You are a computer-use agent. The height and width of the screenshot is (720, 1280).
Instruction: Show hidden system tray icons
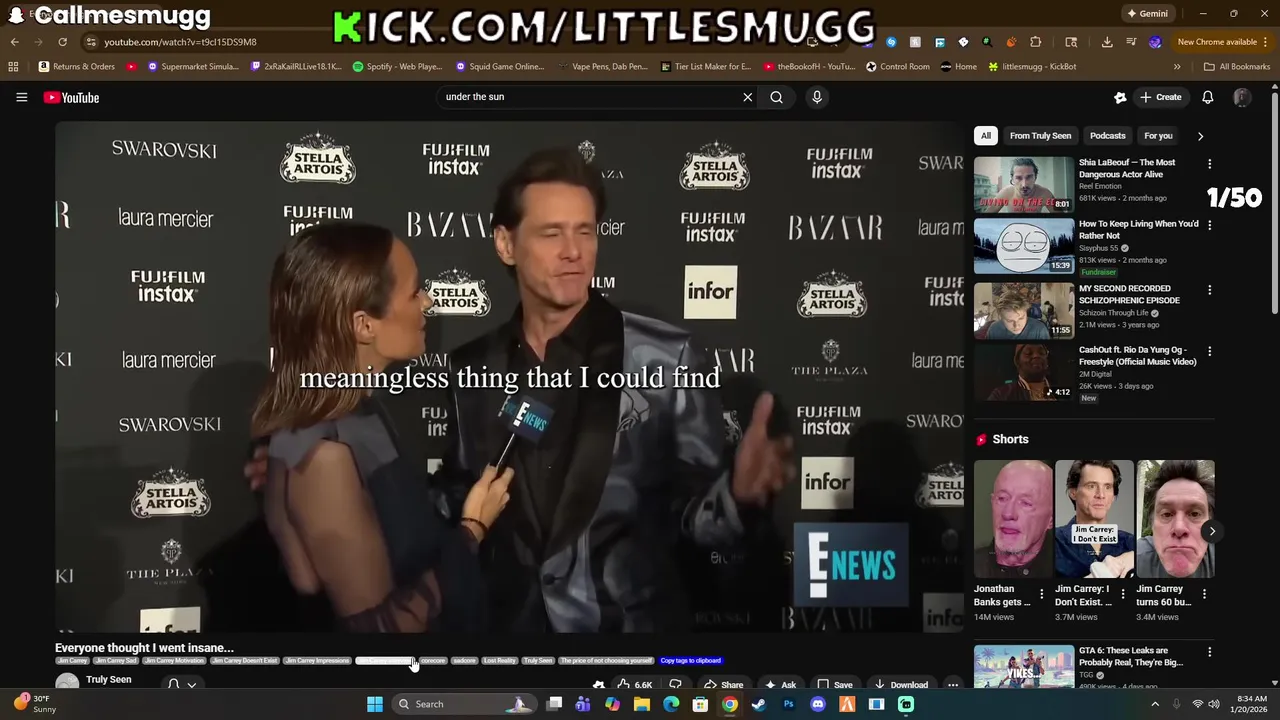click(x=1155, y=704)
